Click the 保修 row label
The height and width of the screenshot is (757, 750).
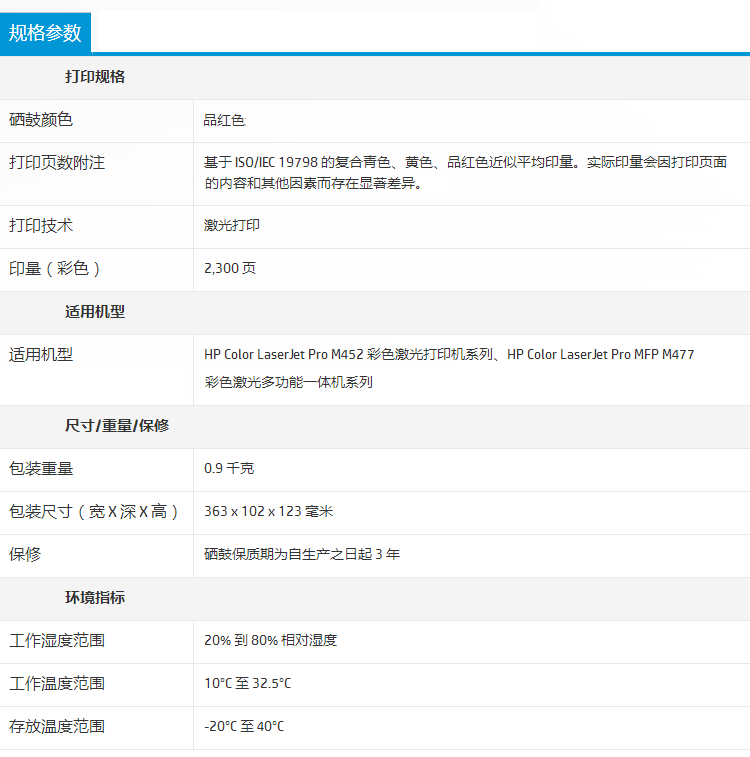click(25, 554)
